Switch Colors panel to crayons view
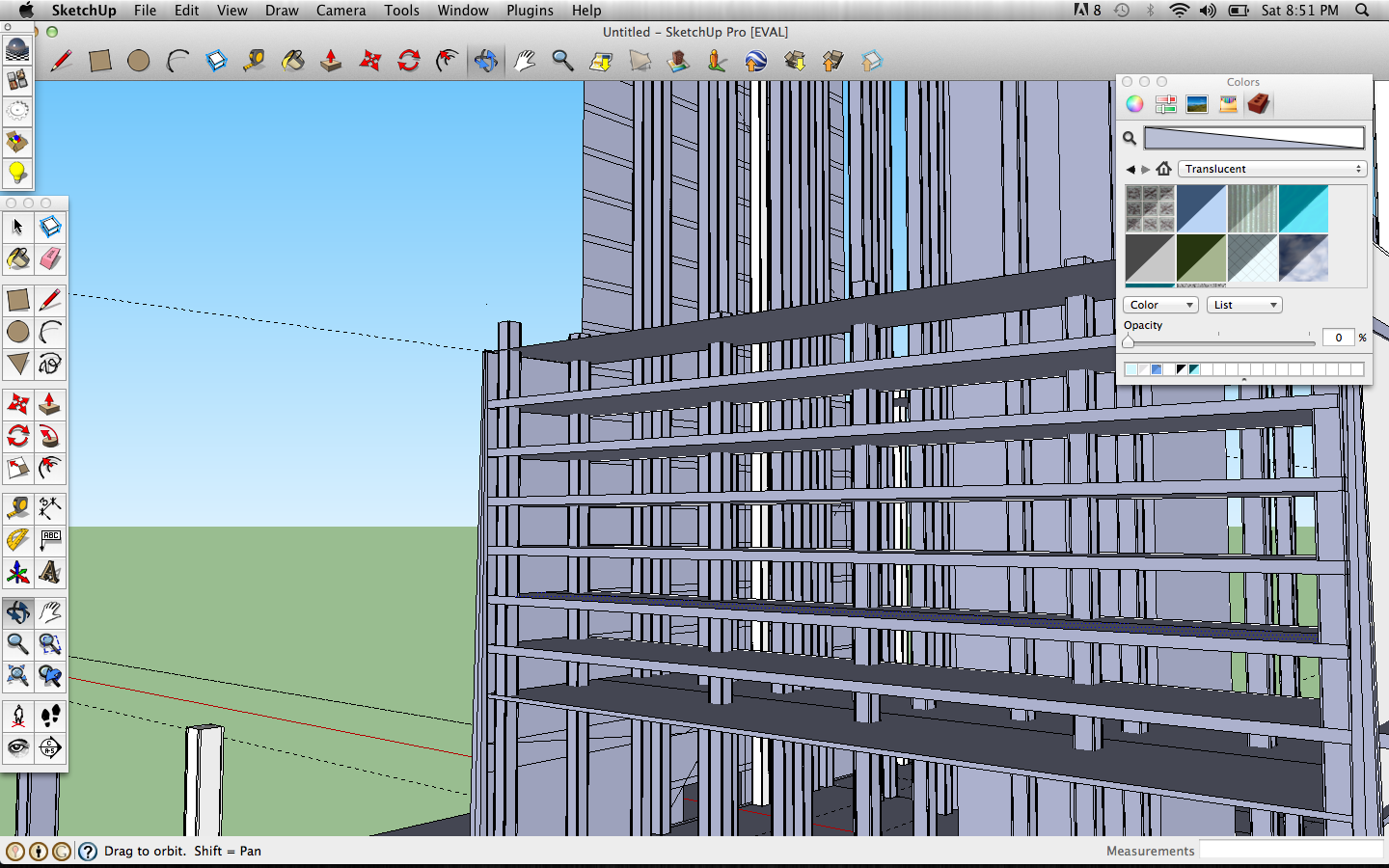The height and width of the screenshot is (868, 1389). [1228, 103]
